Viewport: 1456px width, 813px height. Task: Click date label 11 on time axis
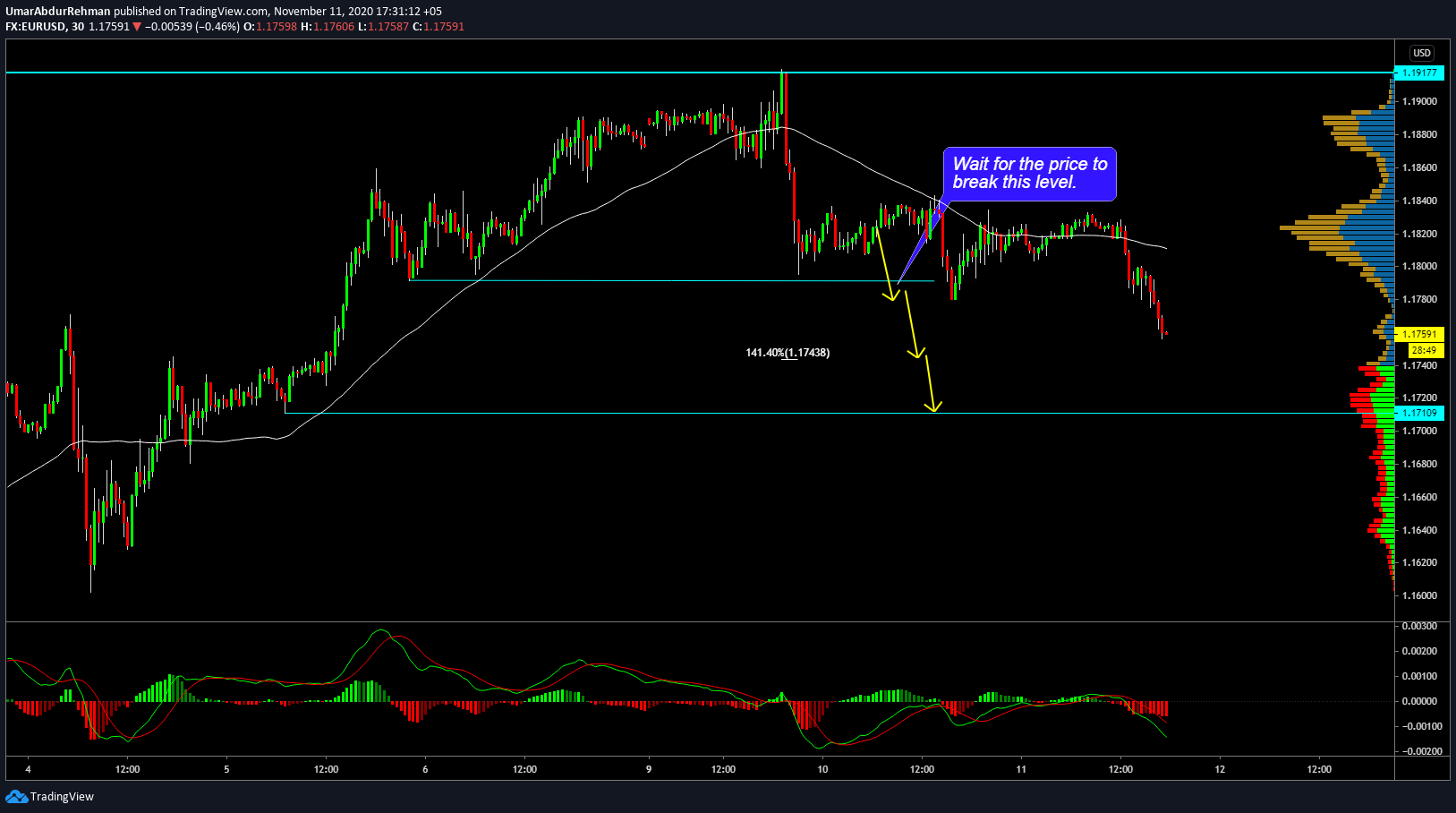tap(1021, 769)
